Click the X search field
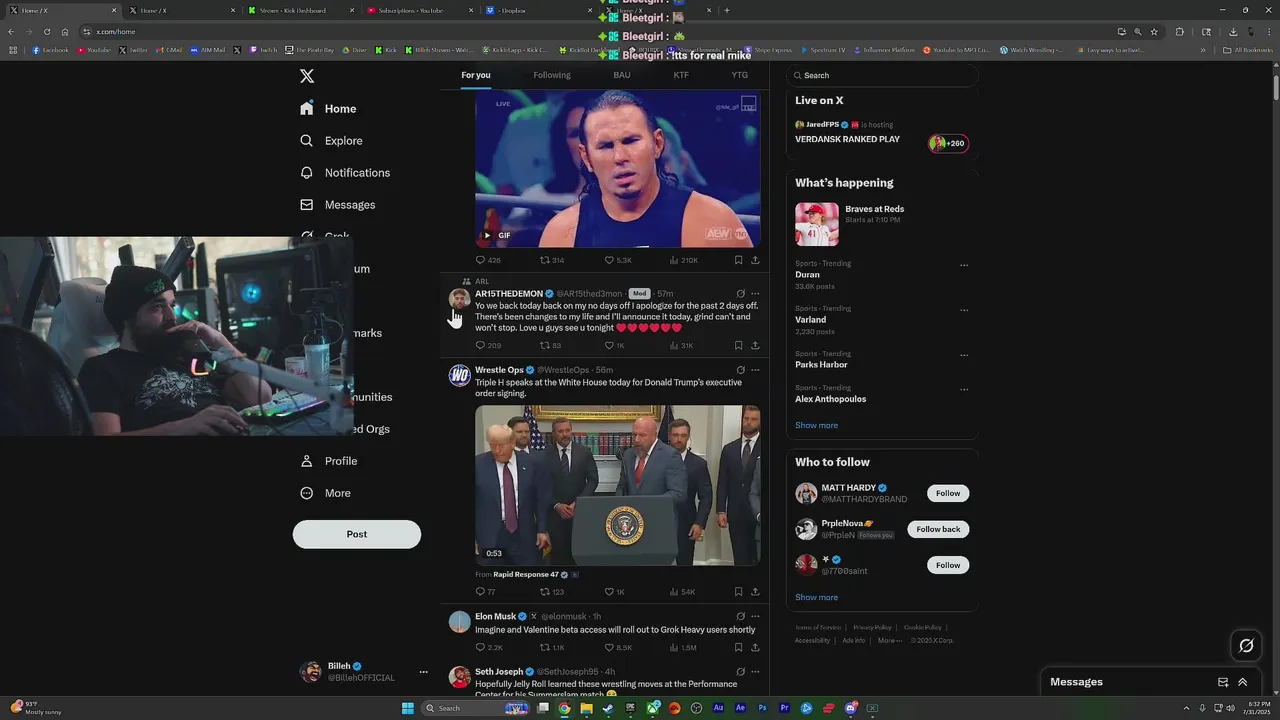 (x=882, y=75)
